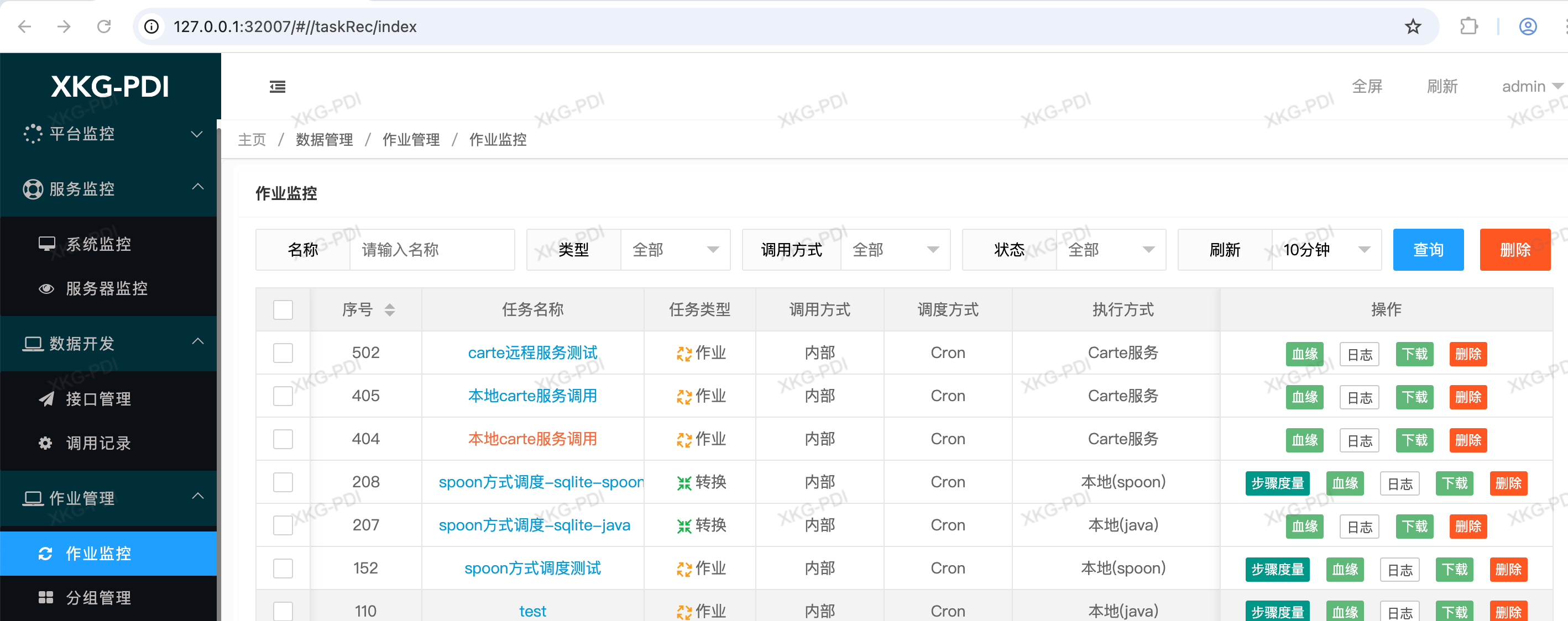Open 系统监控 in the sidebar
The width and height of the screenshot is (1568, 621).
(x=97, y=243)
